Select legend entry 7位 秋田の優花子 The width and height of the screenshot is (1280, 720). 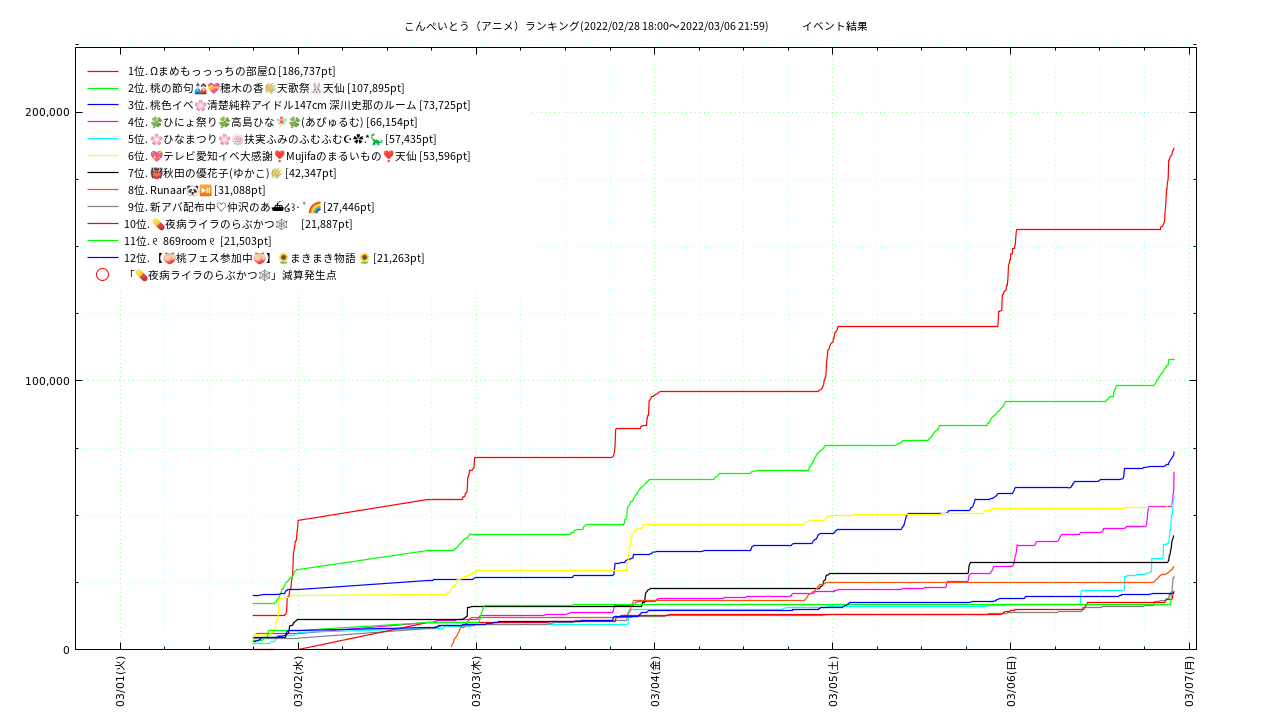click(231, 173)
